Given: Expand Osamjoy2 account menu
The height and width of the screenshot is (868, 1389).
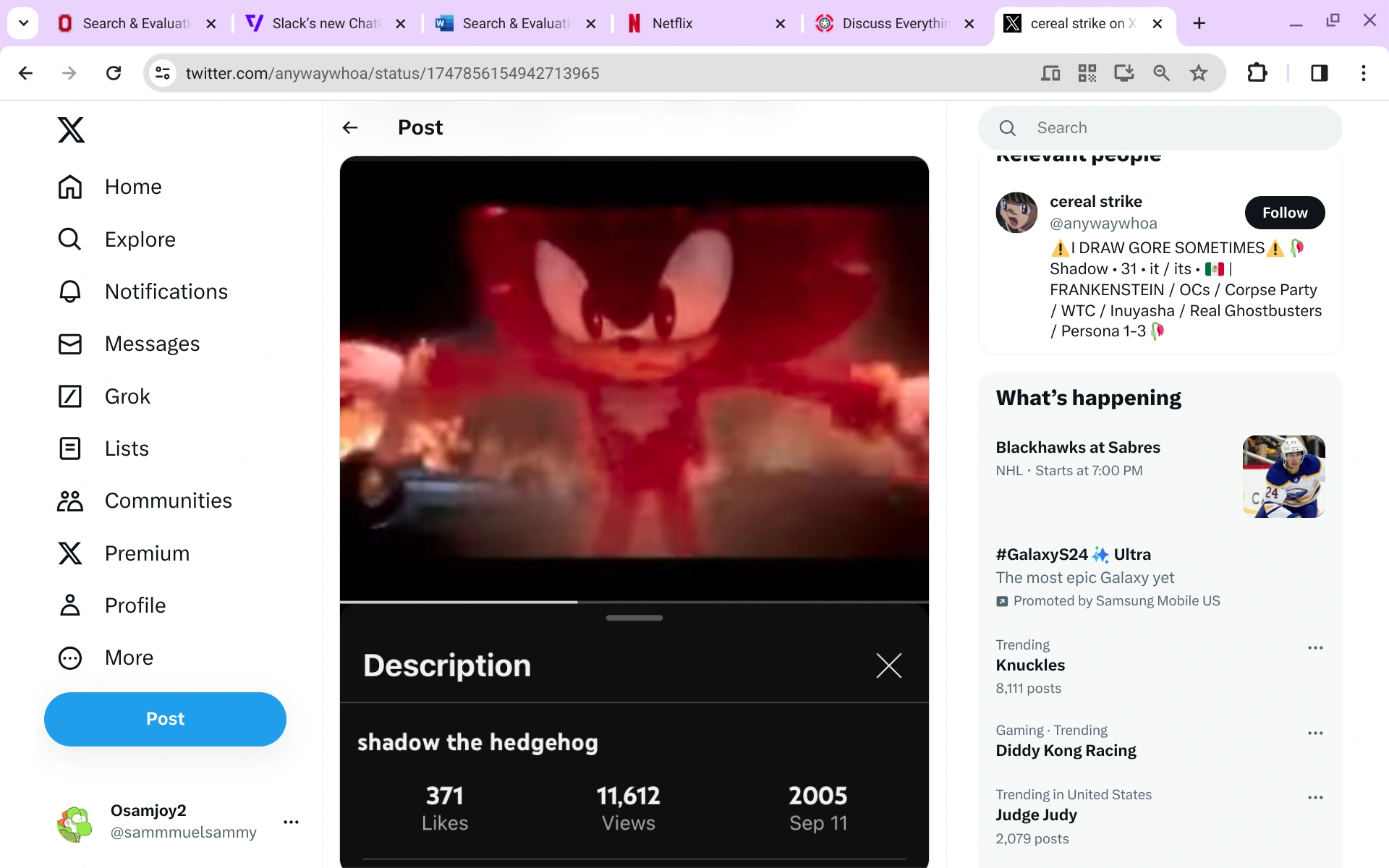Looking at the screenshot, I should [x=291, y=822].
